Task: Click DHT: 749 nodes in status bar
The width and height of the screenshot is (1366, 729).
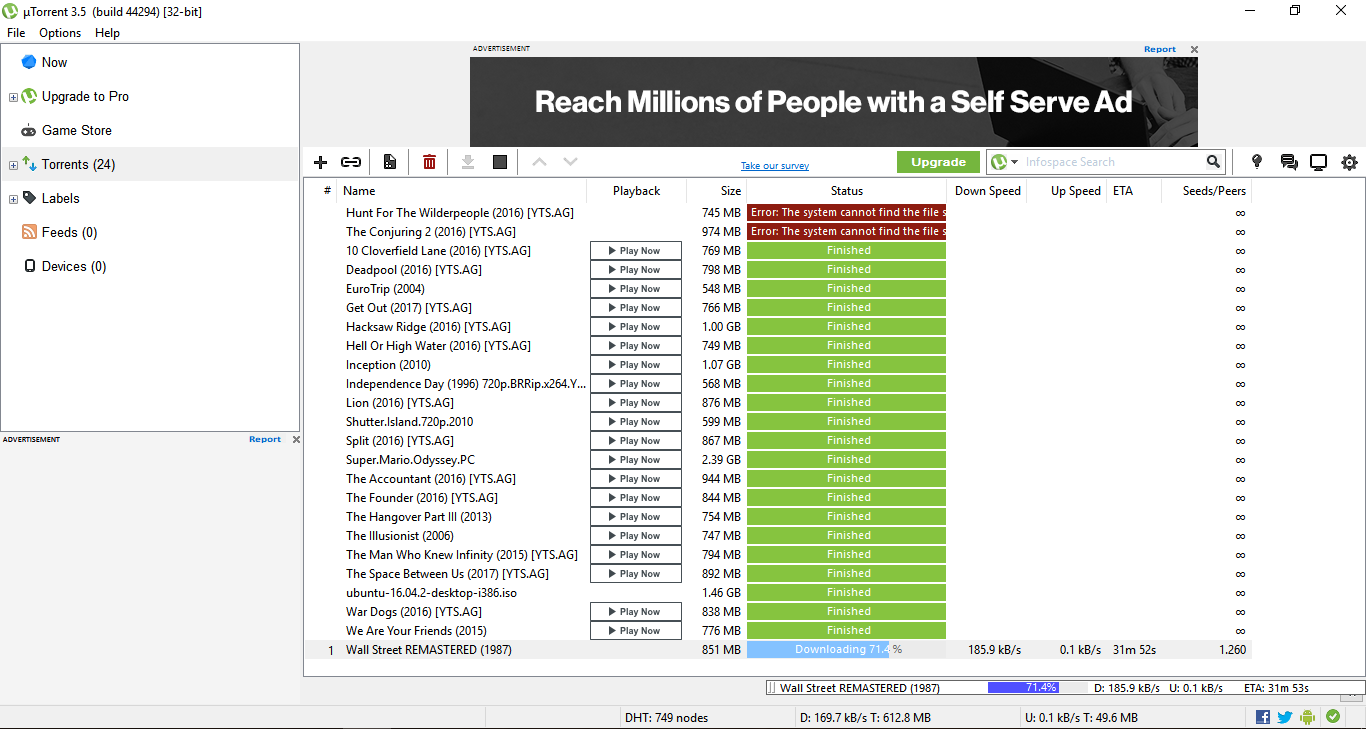Action: click(x=667, y=718)
